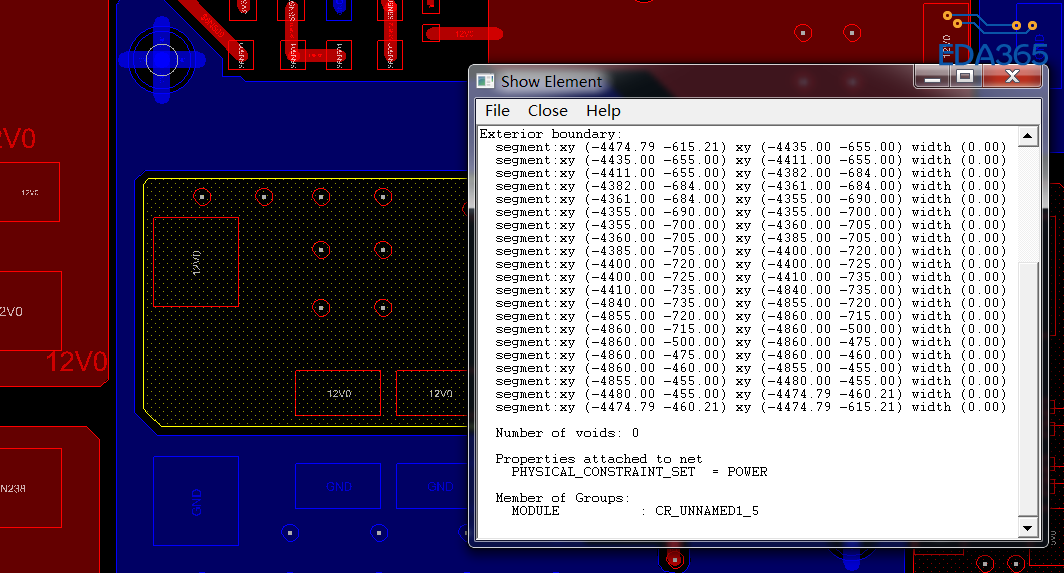Click the 'MODULE : CR_UNNAMED1_5' line
Viewport: 1064px width, 573px height.
tap(634, 511)
